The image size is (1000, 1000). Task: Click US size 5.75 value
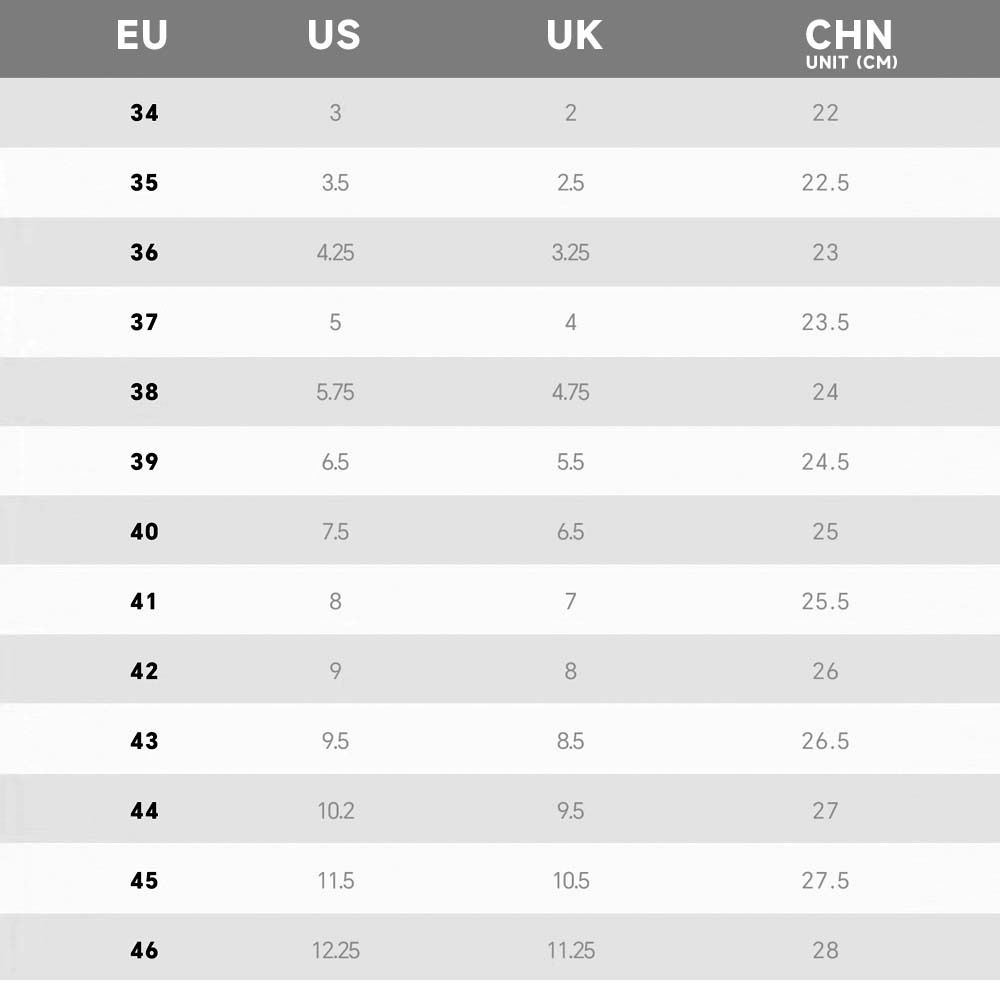[335, 392]
